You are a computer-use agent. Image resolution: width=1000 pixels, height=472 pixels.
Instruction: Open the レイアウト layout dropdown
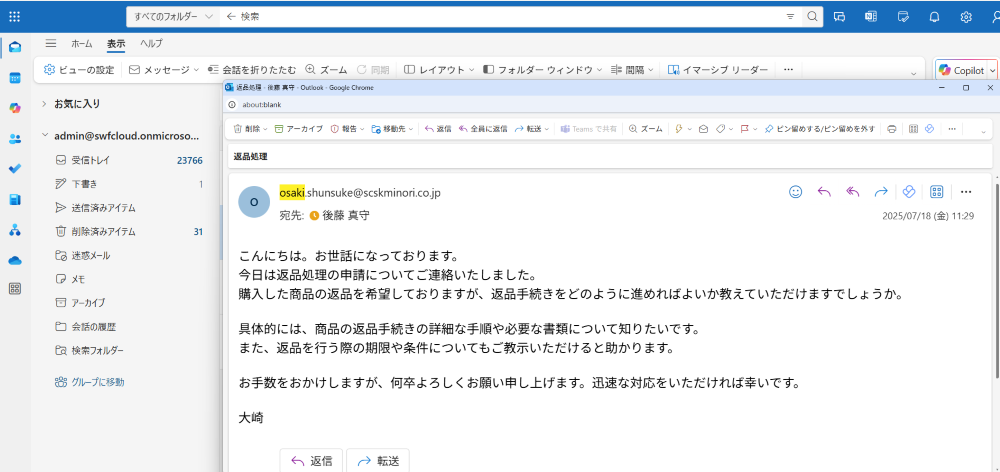435,70
